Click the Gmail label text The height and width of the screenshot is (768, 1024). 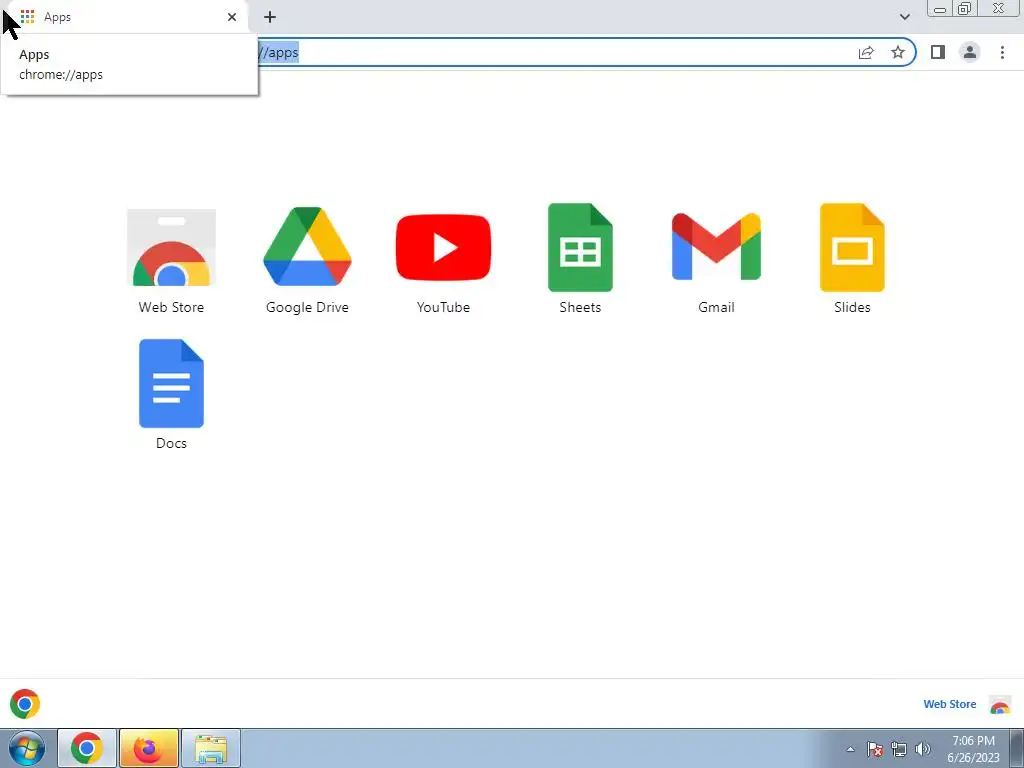pos(716,307)
